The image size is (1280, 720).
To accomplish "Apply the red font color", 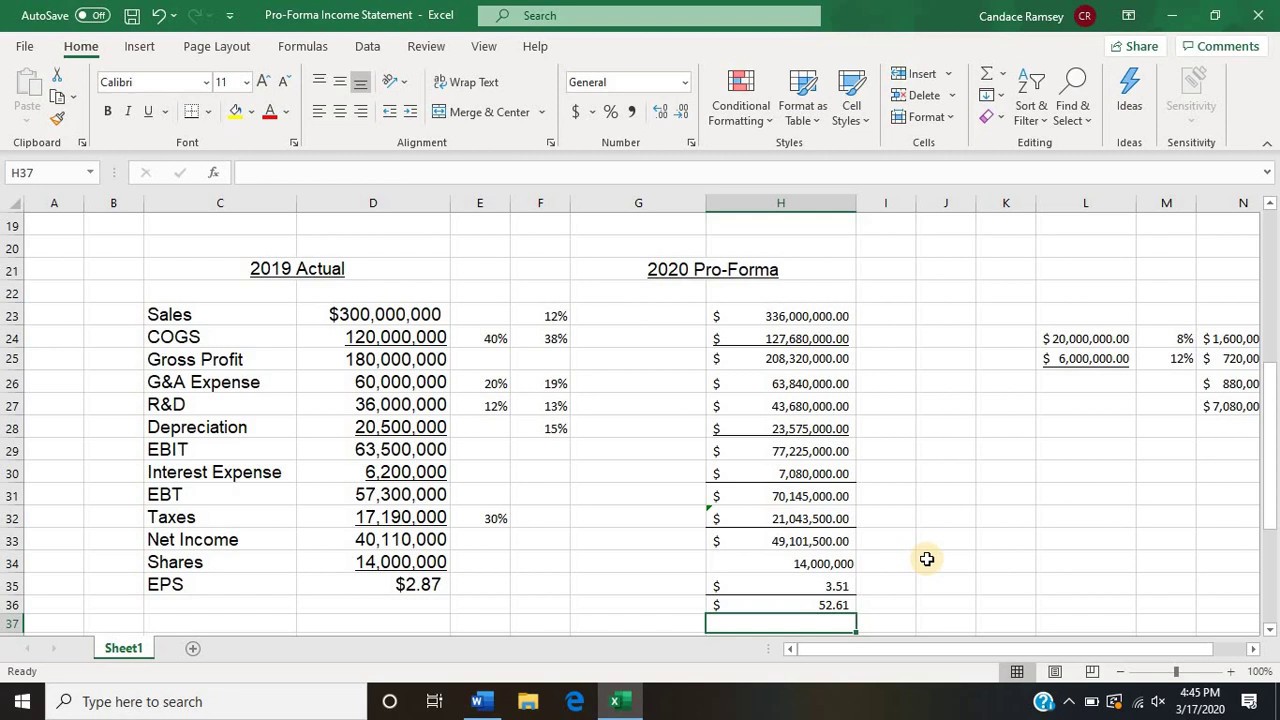I will 269,112.
